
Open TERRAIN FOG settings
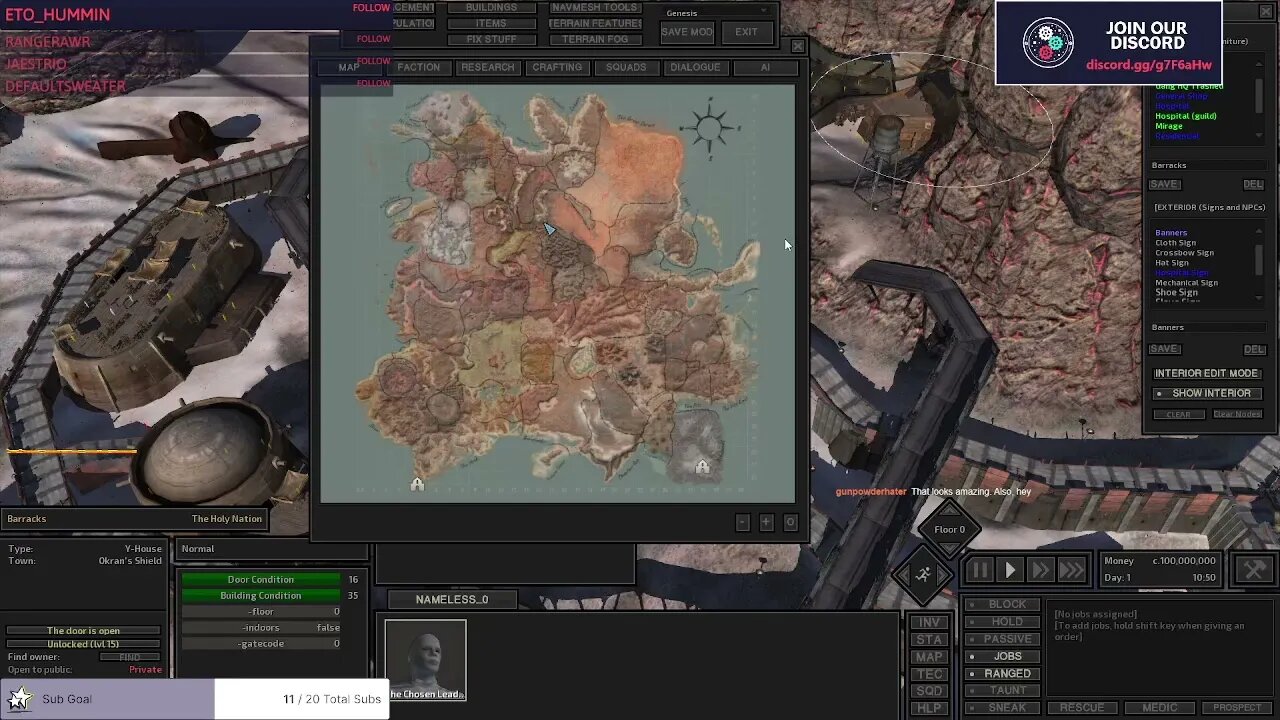tap(595, 39)
